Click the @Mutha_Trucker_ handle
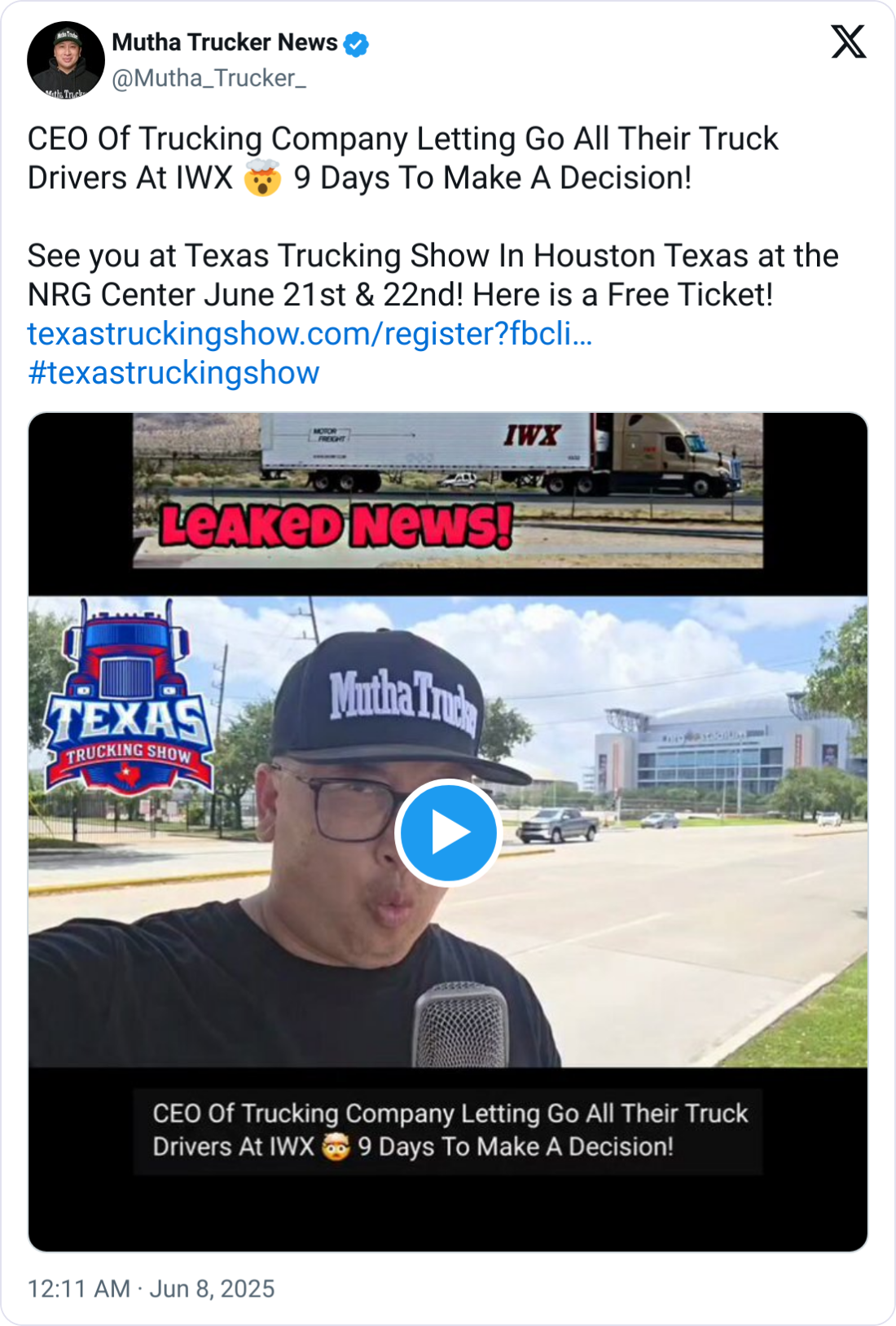This screenshot has height=1326, width=896. tap(209, 78)
